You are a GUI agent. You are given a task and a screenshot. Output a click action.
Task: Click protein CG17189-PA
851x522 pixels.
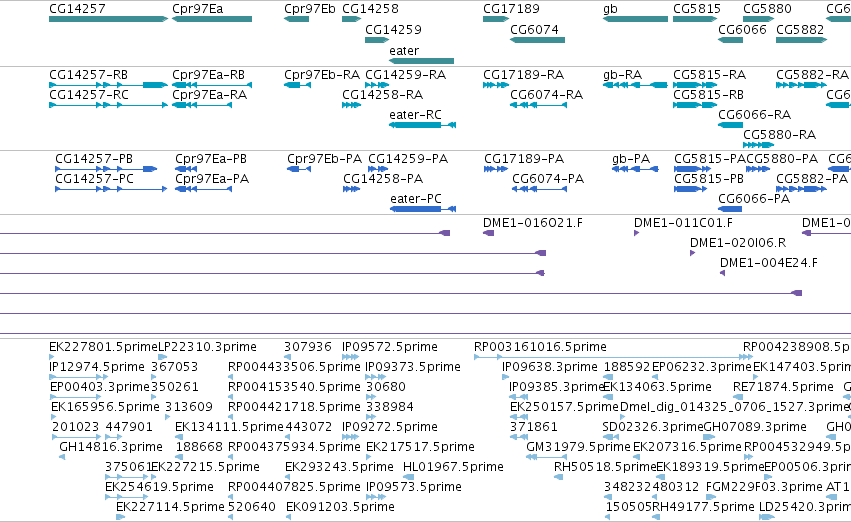point(496,169)
